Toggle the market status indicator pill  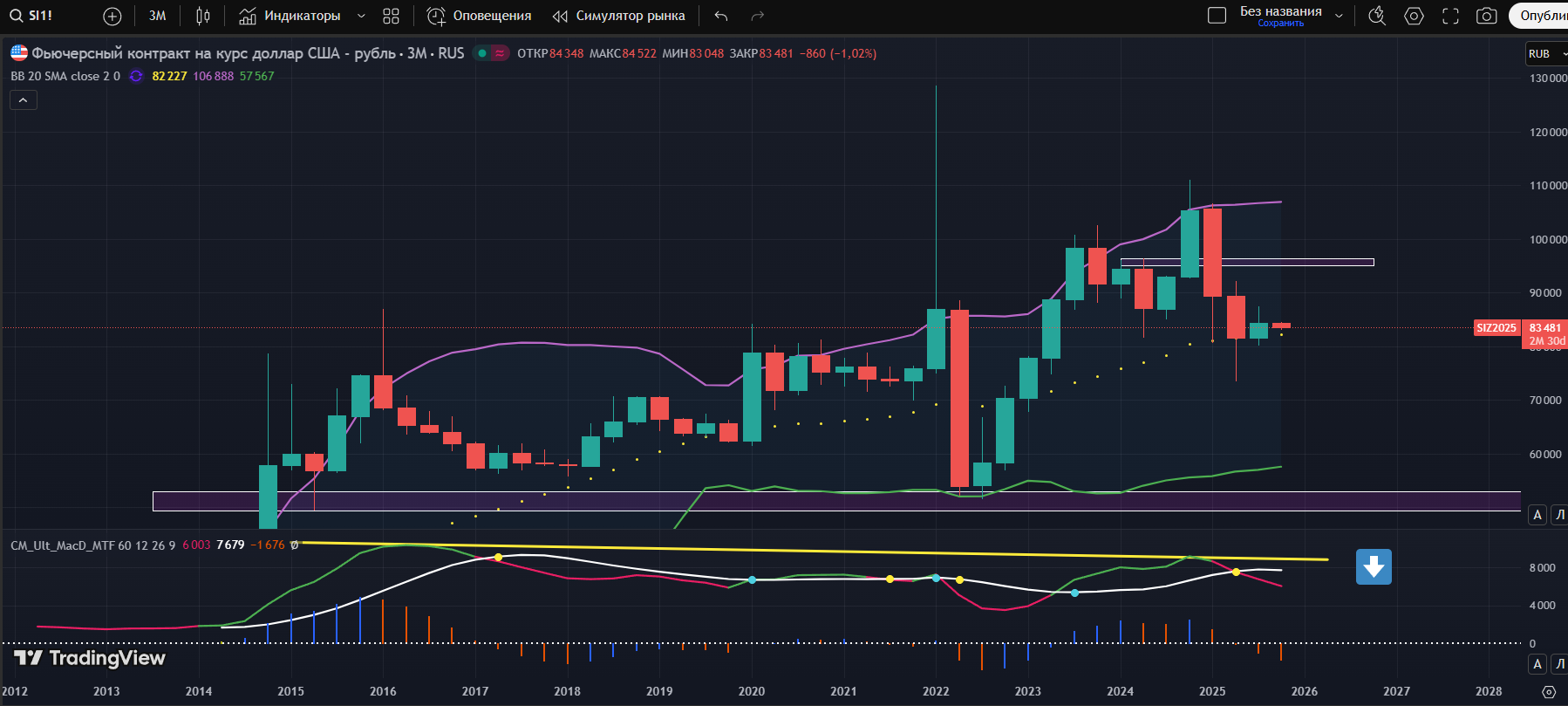(491, 53)
